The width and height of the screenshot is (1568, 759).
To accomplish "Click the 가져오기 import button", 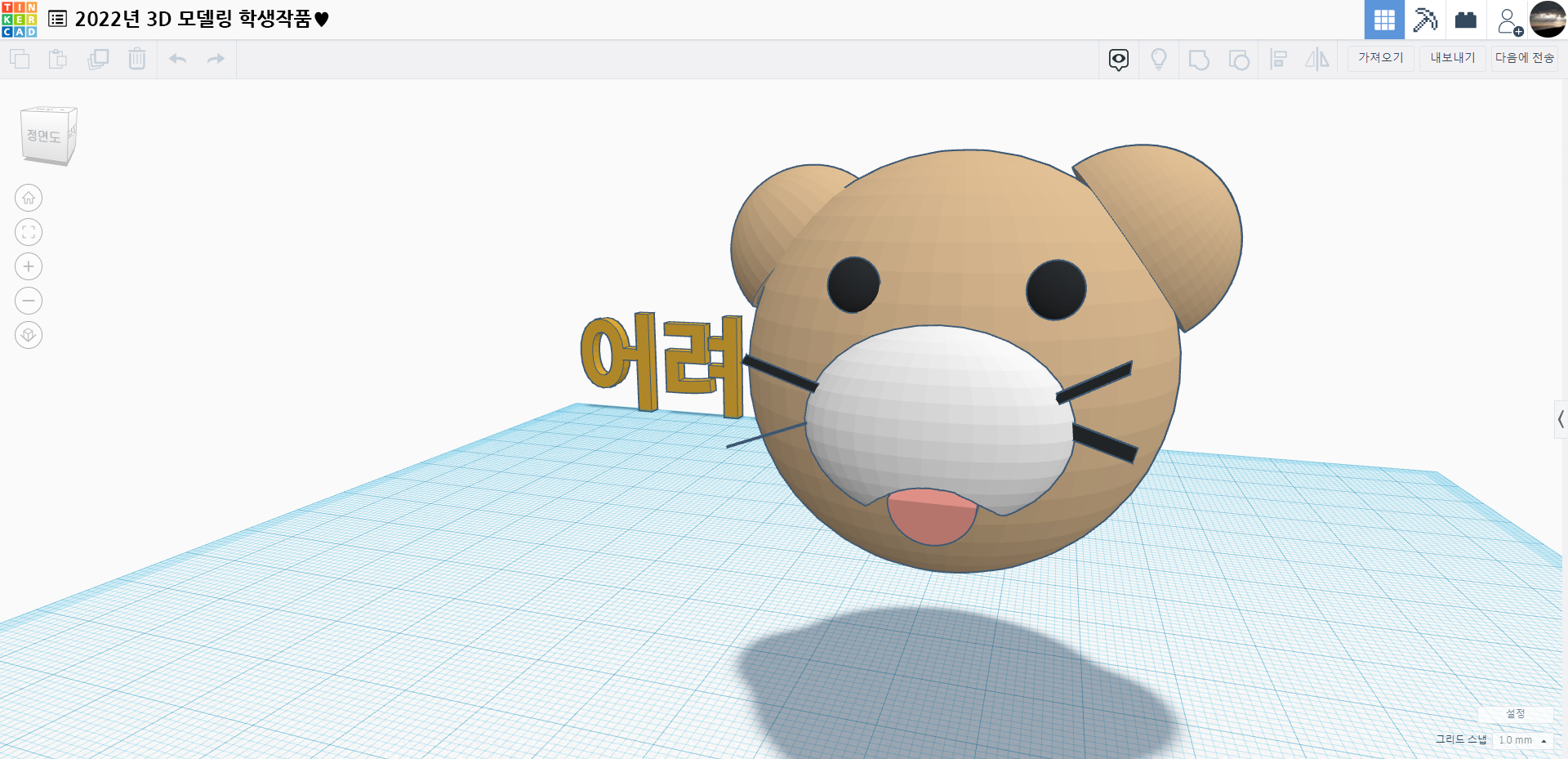I will pyautogui.click(x=1380, y=58).
